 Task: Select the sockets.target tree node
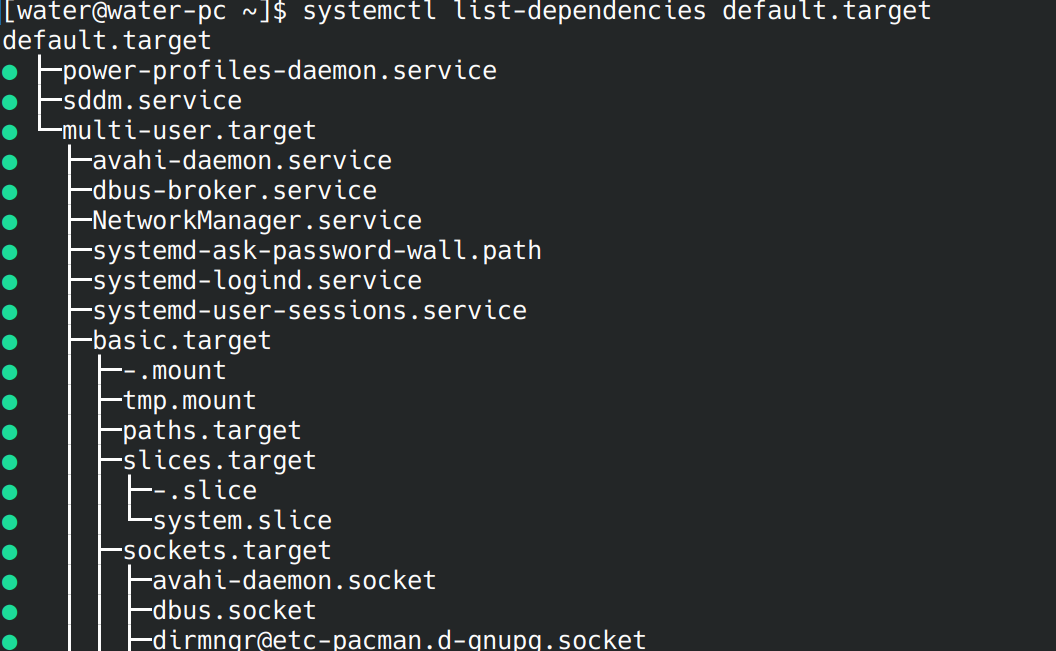(226, 551)
